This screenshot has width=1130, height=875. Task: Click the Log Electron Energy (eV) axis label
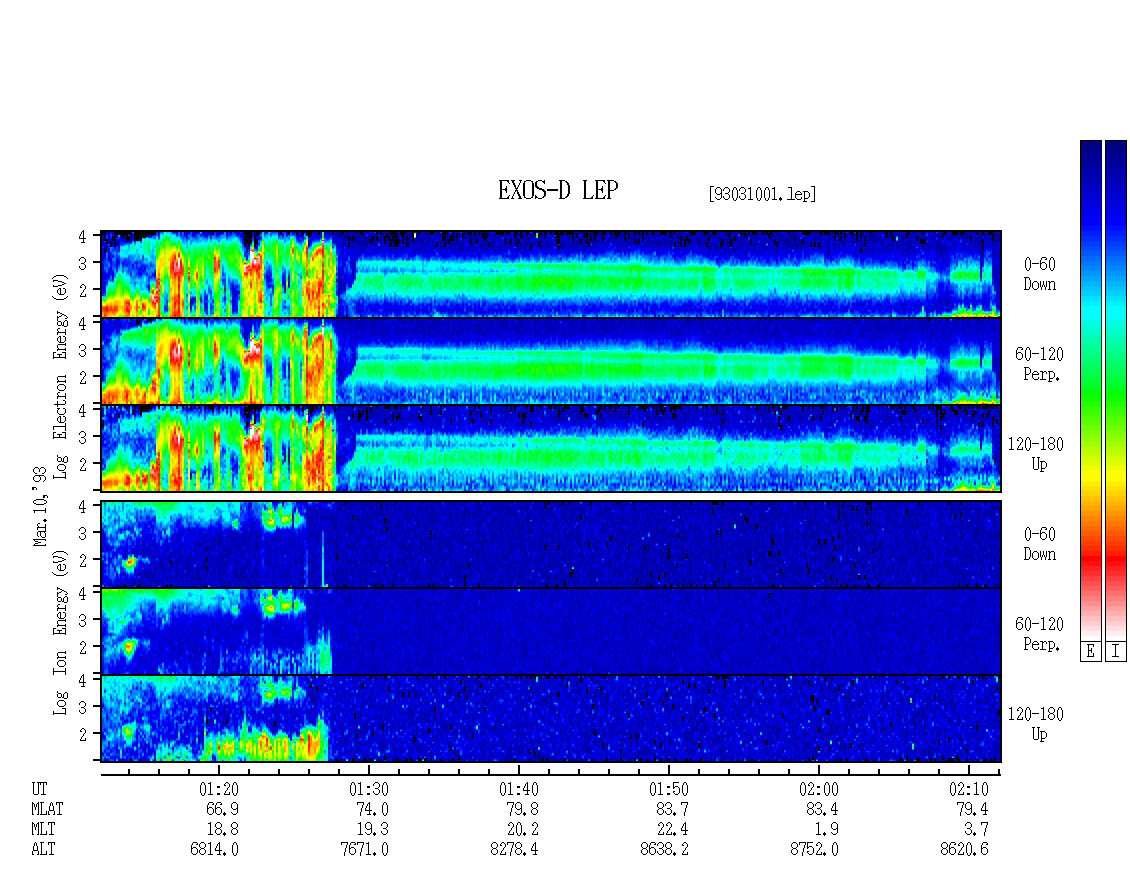coord(60,376)
